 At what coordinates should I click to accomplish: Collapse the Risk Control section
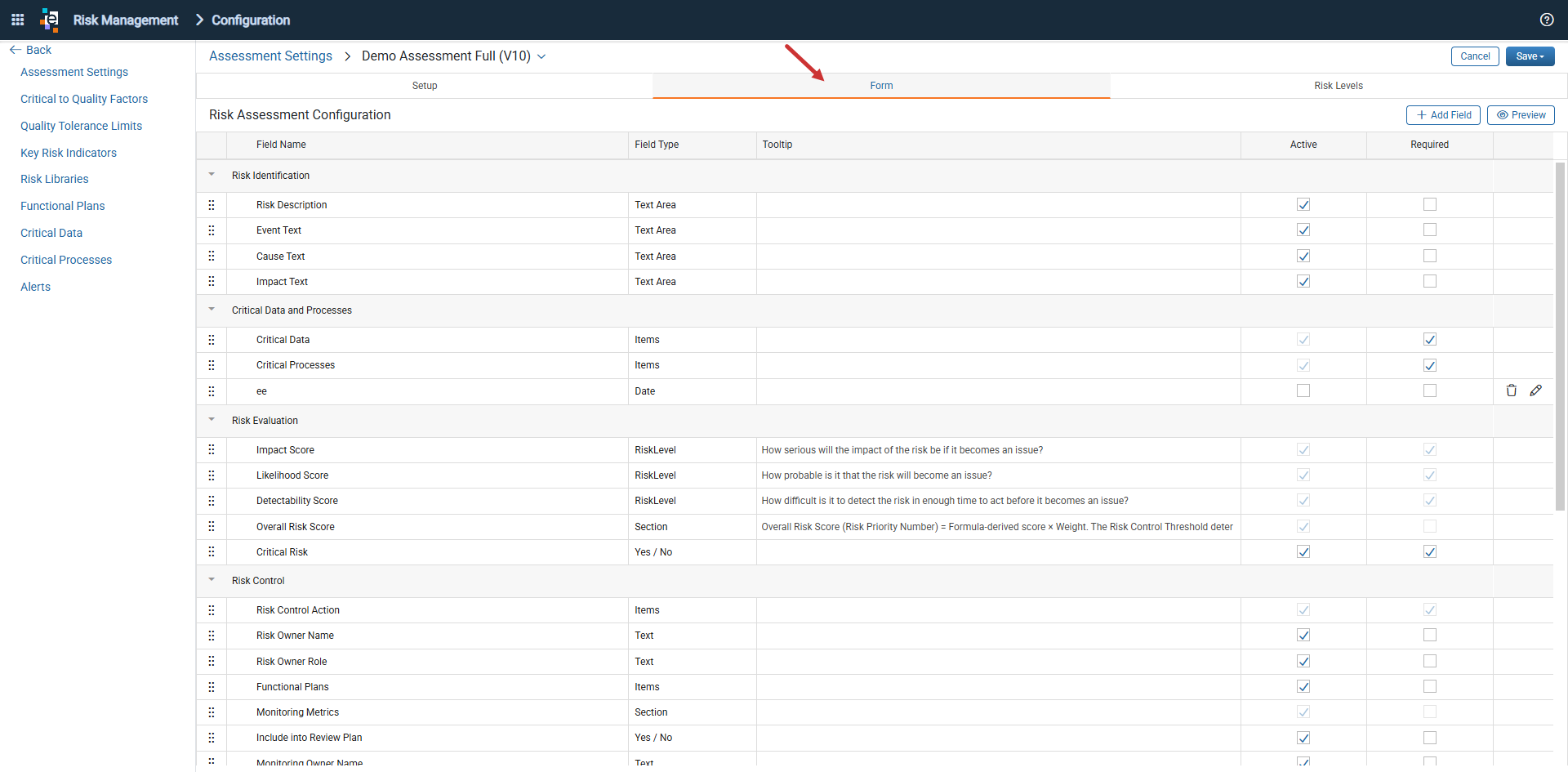pyautogui.click(x=212, y=580)
